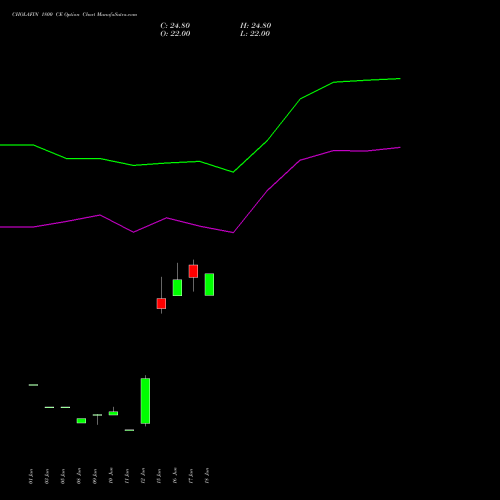This screenshot has width=500, height=500.
Task: Click the '01 Jan' date axis label
Action: click(x=31, y=476)
